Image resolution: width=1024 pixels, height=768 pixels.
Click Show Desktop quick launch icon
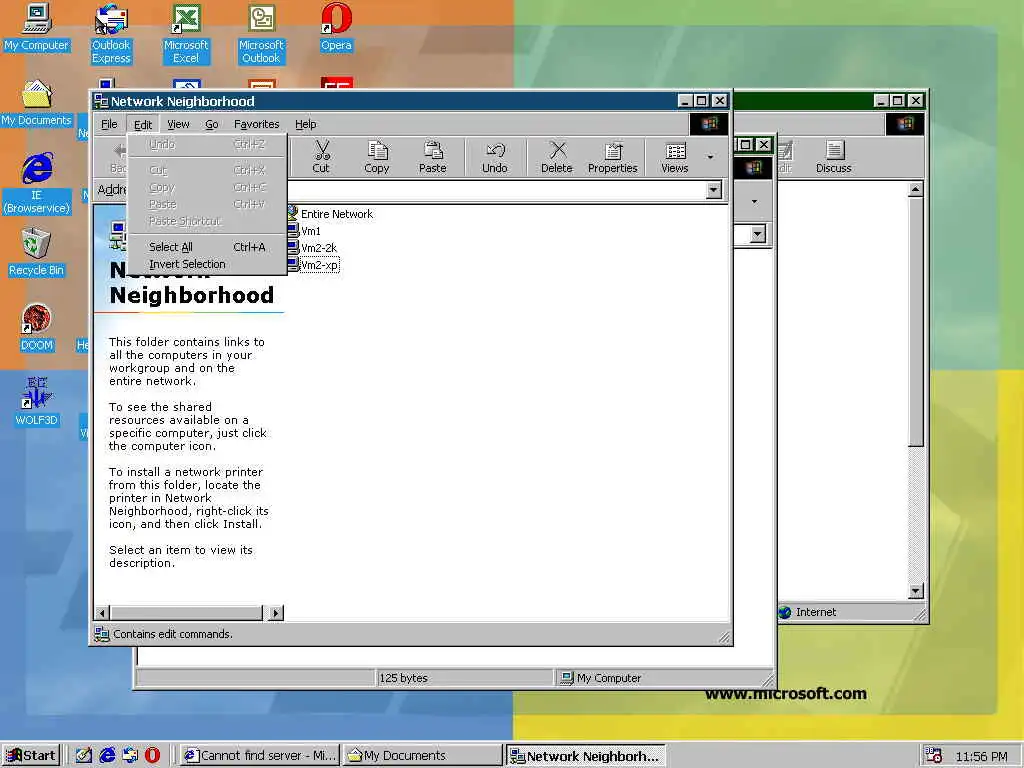[x=84, y=756]
